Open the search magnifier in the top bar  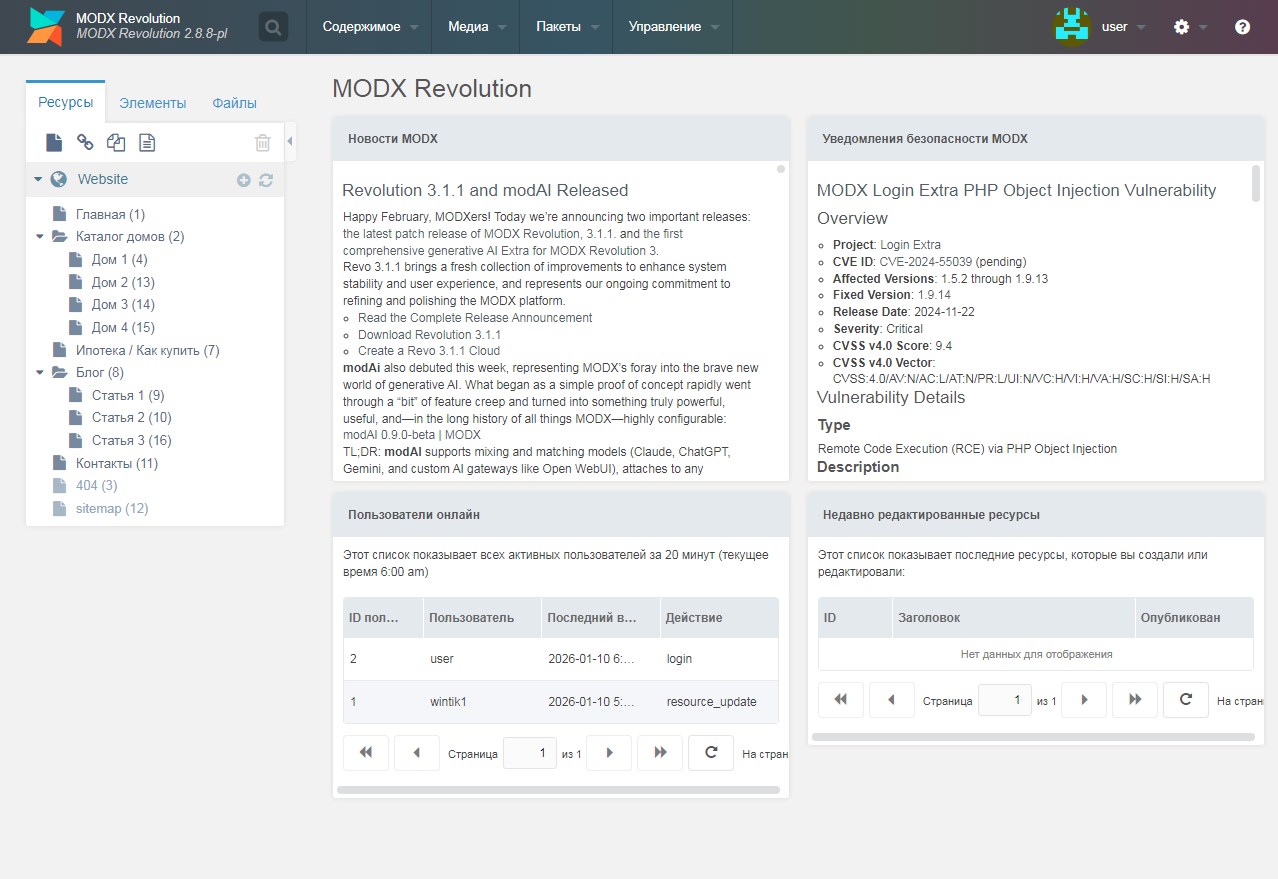273,27
